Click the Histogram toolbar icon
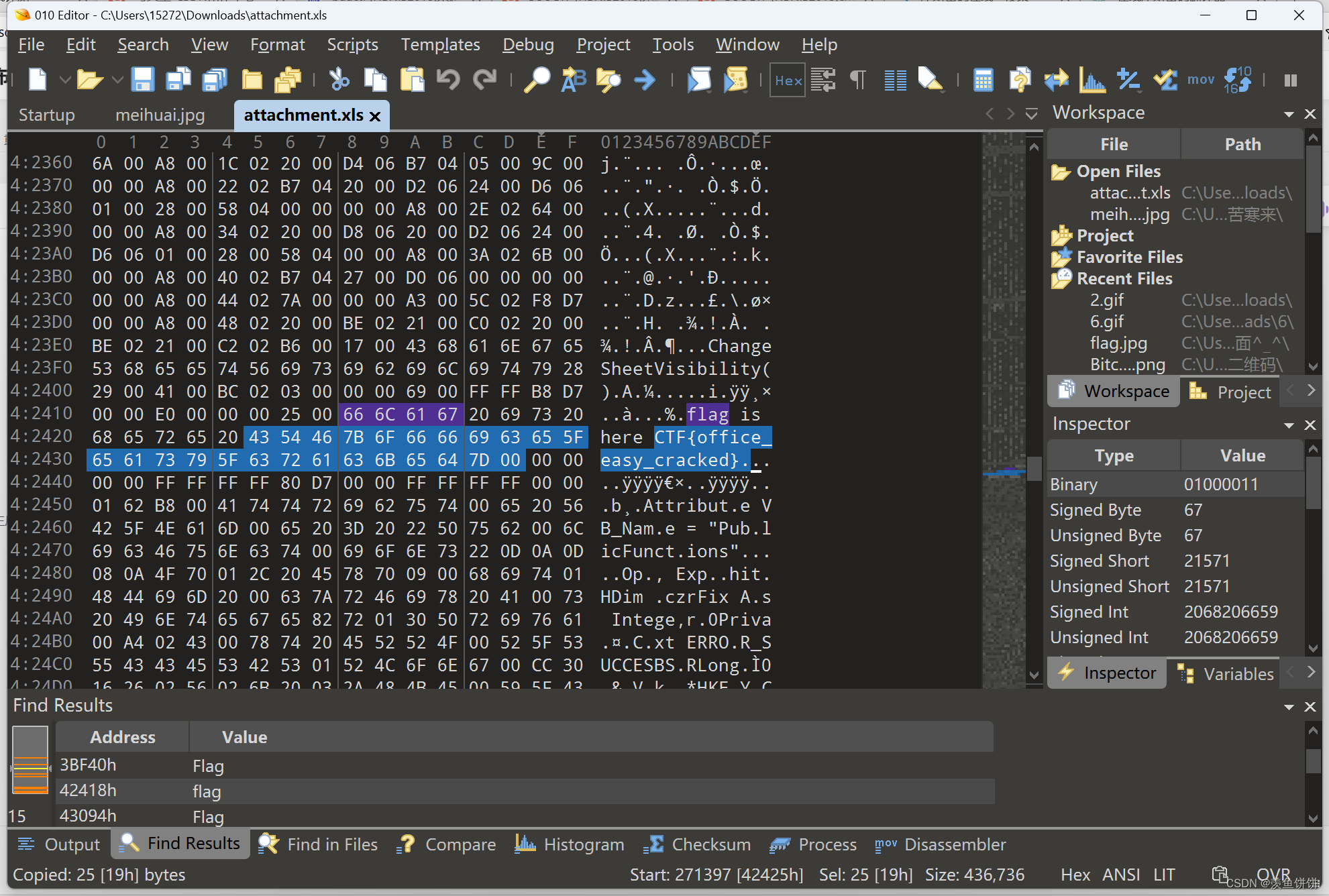The image size is (1329, 896). 1092,80
